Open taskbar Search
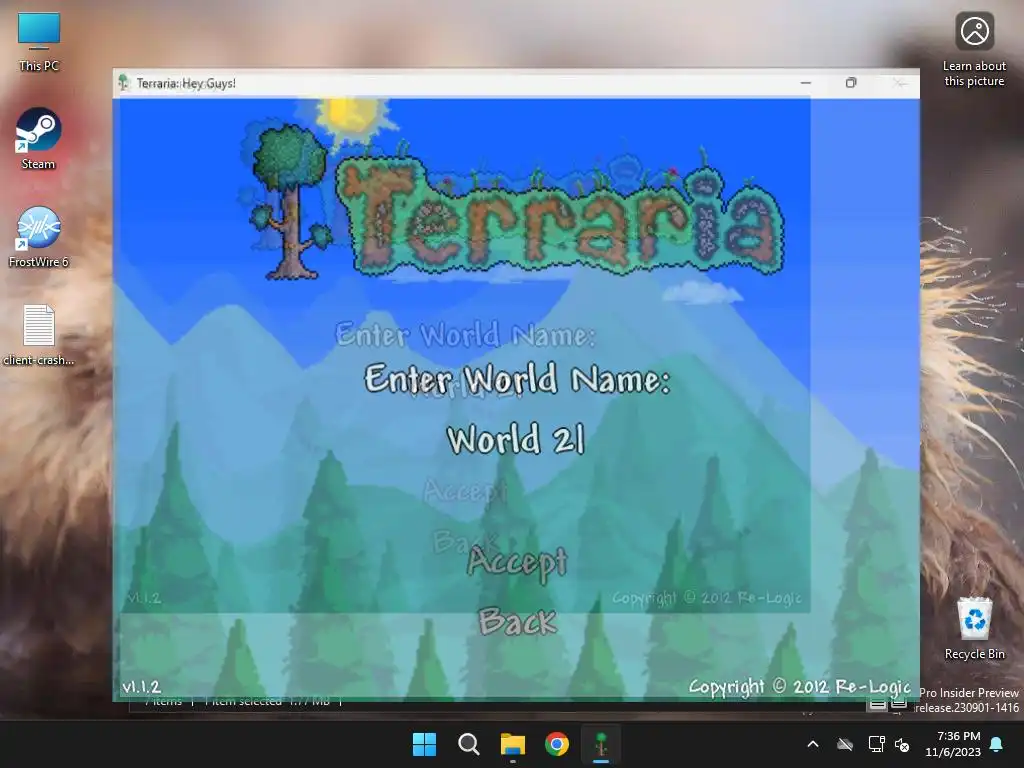1024x768 pixels. [468, 744]
